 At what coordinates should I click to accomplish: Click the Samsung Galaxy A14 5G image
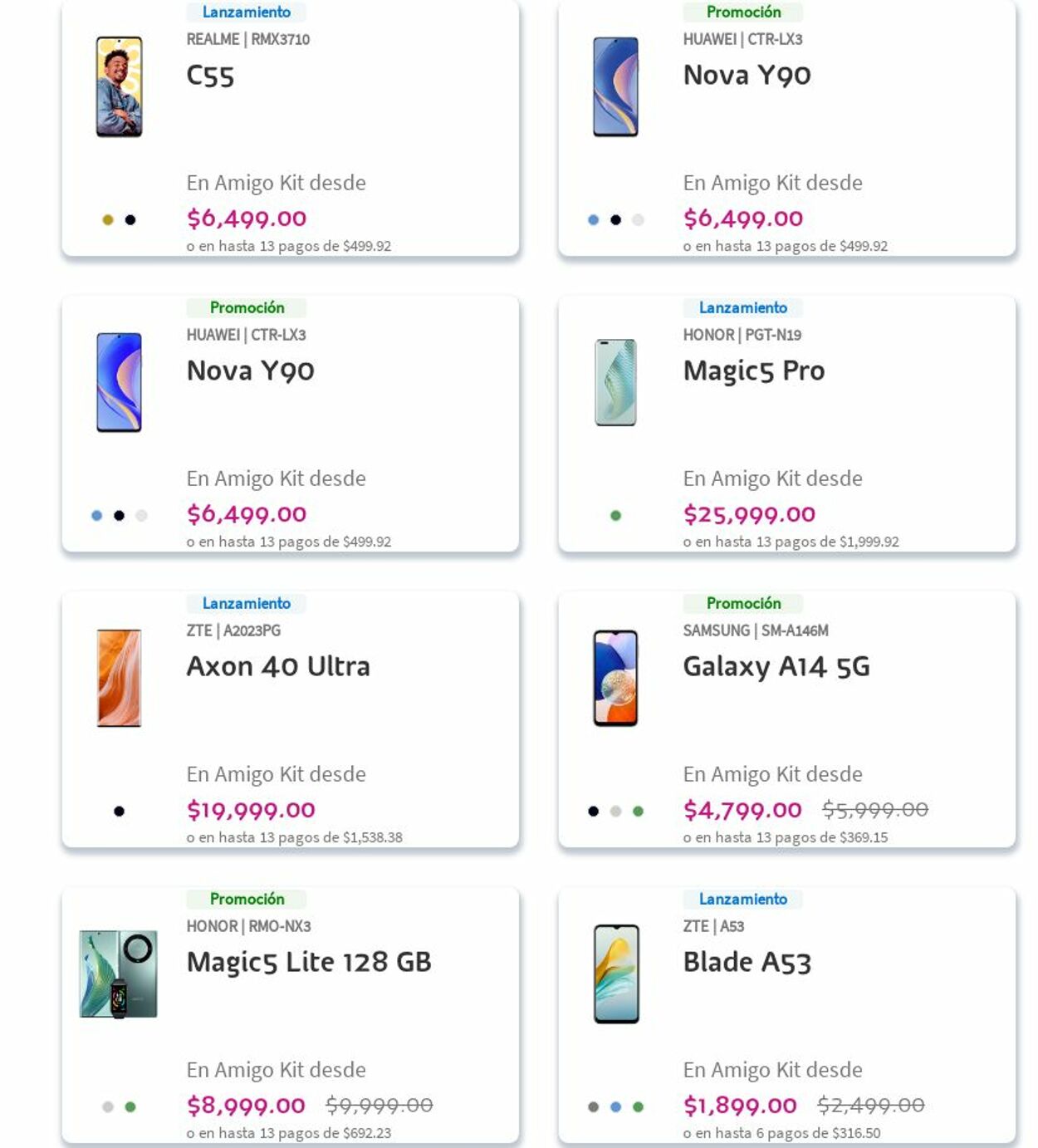(x=615, y=678)
